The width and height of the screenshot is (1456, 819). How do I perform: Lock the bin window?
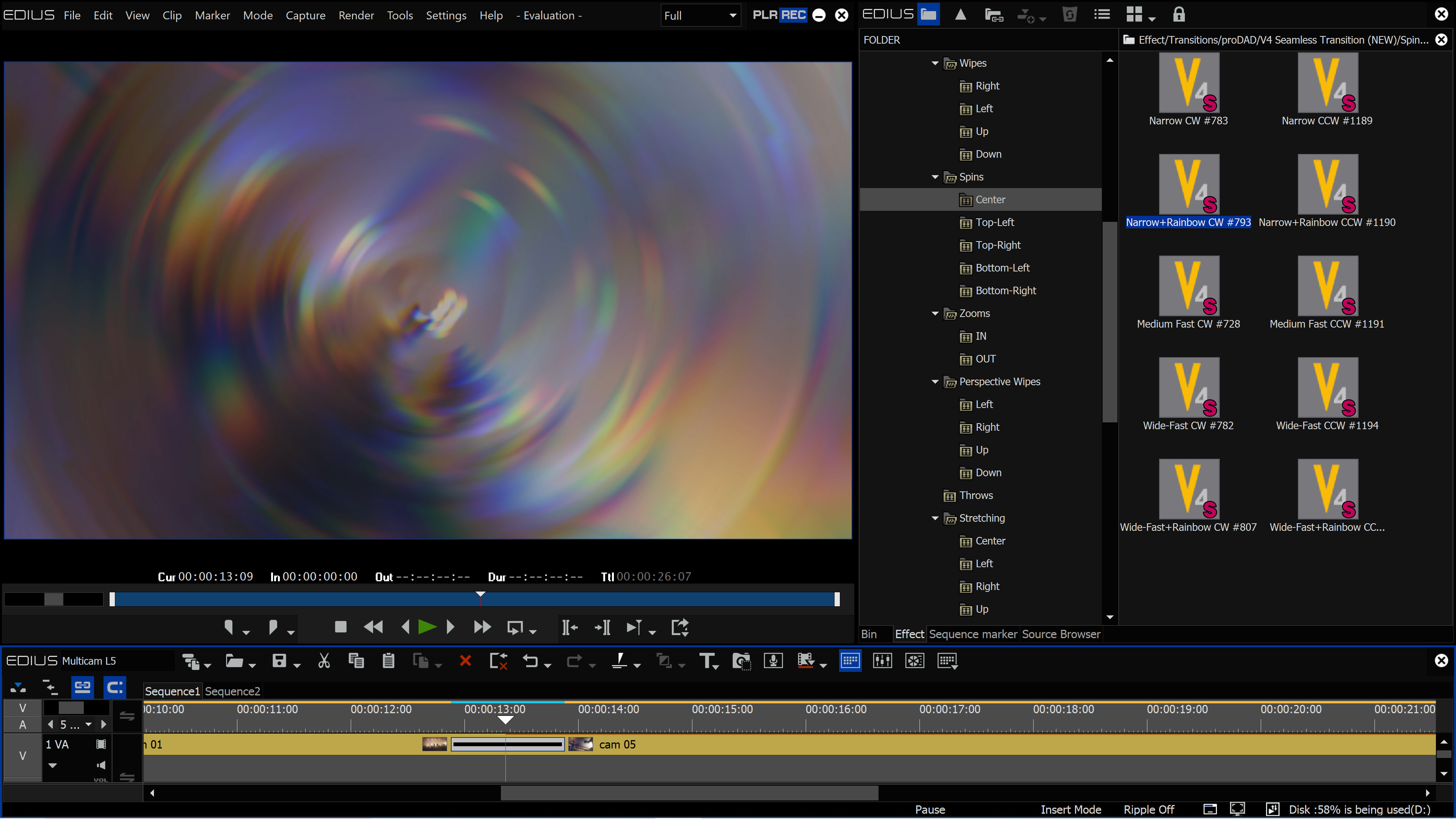[x=1180, y=14]
